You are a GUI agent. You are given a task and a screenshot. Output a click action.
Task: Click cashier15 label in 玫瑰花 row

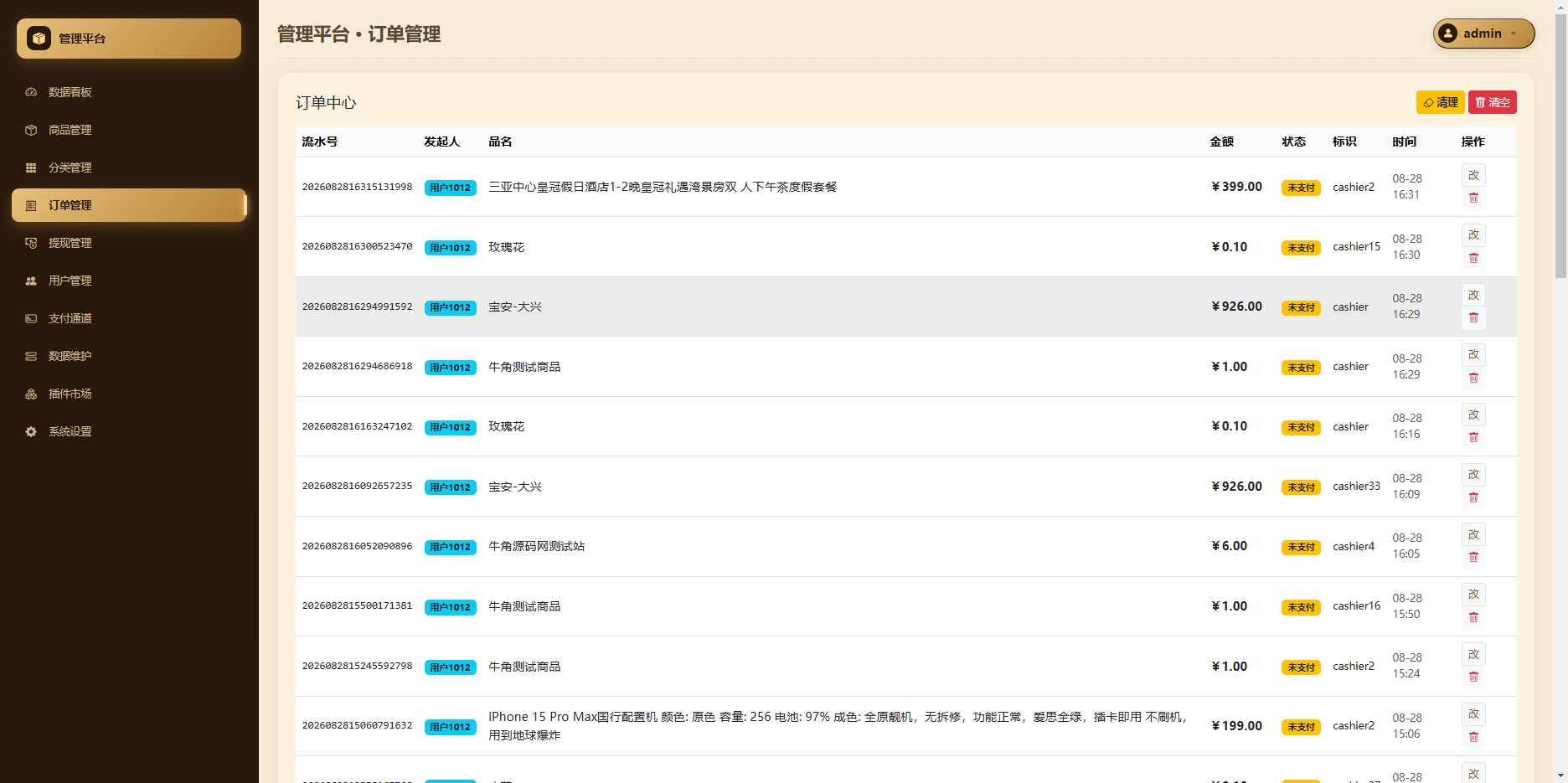point(1356,246)
